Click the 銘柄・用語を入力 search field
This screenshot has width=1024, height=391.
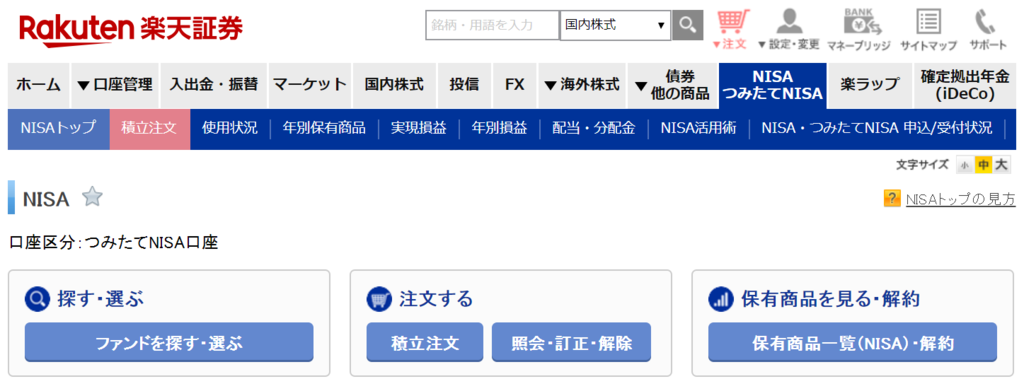(492, 25)
